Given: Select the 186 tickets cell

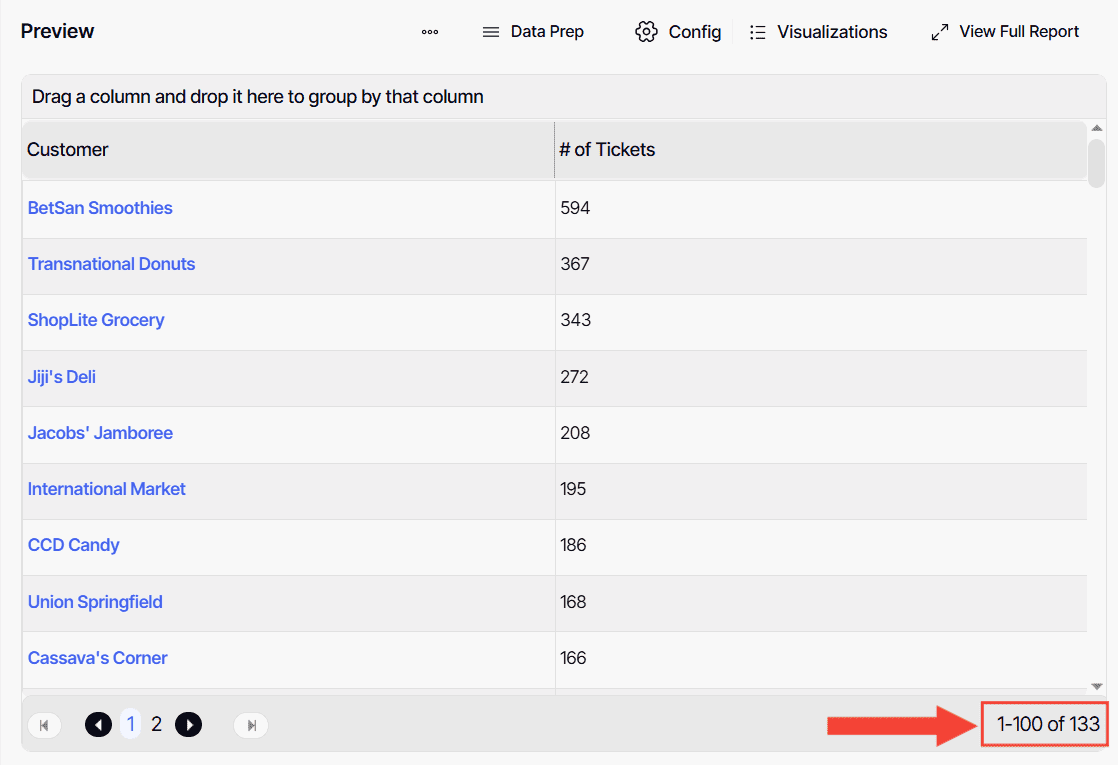Looking at the screenshot, I should (x=821, y=548).
